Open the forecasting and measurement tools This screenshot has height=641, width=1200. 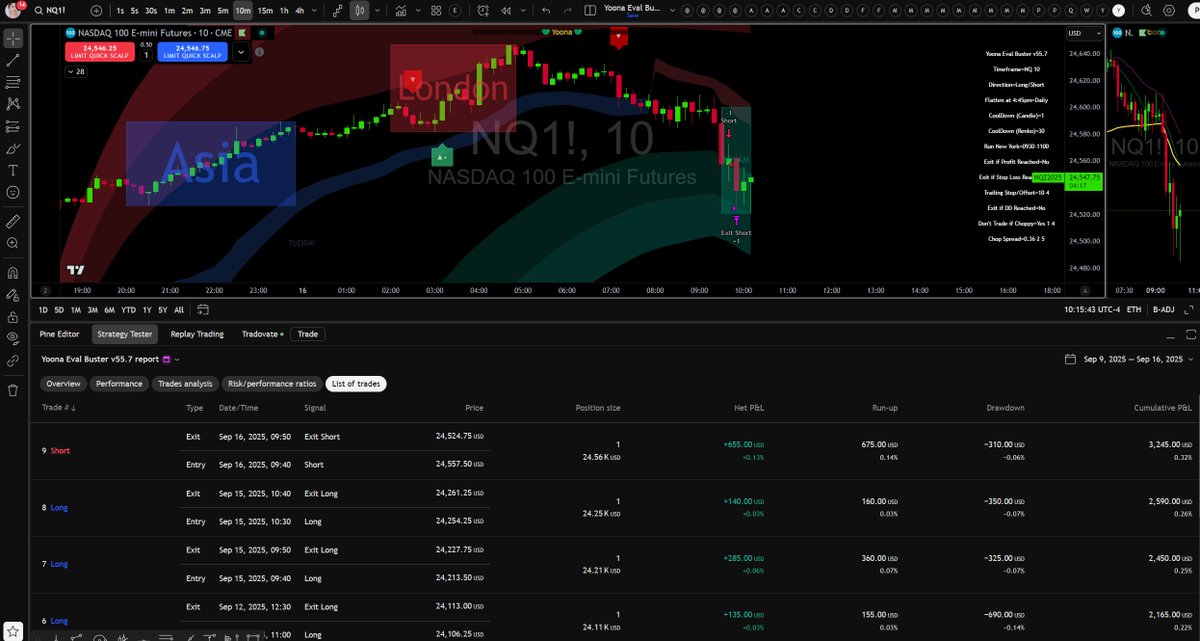coord(13,126)
